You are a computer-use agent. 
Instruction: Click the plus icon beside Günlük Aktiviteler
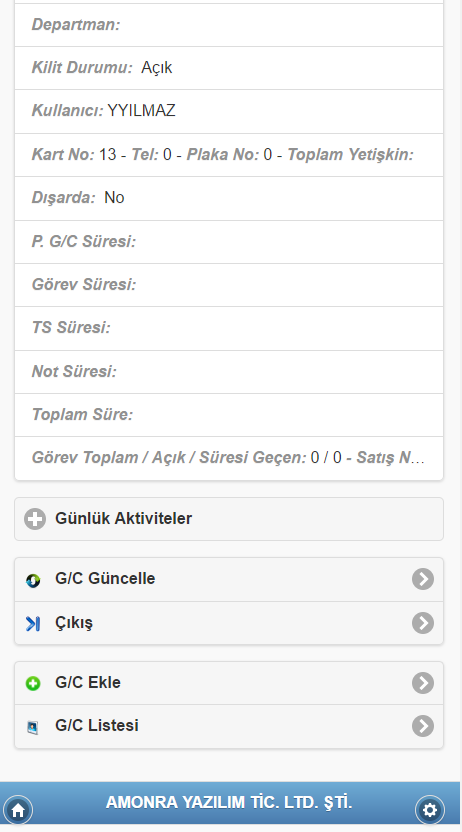coord(35,519)
